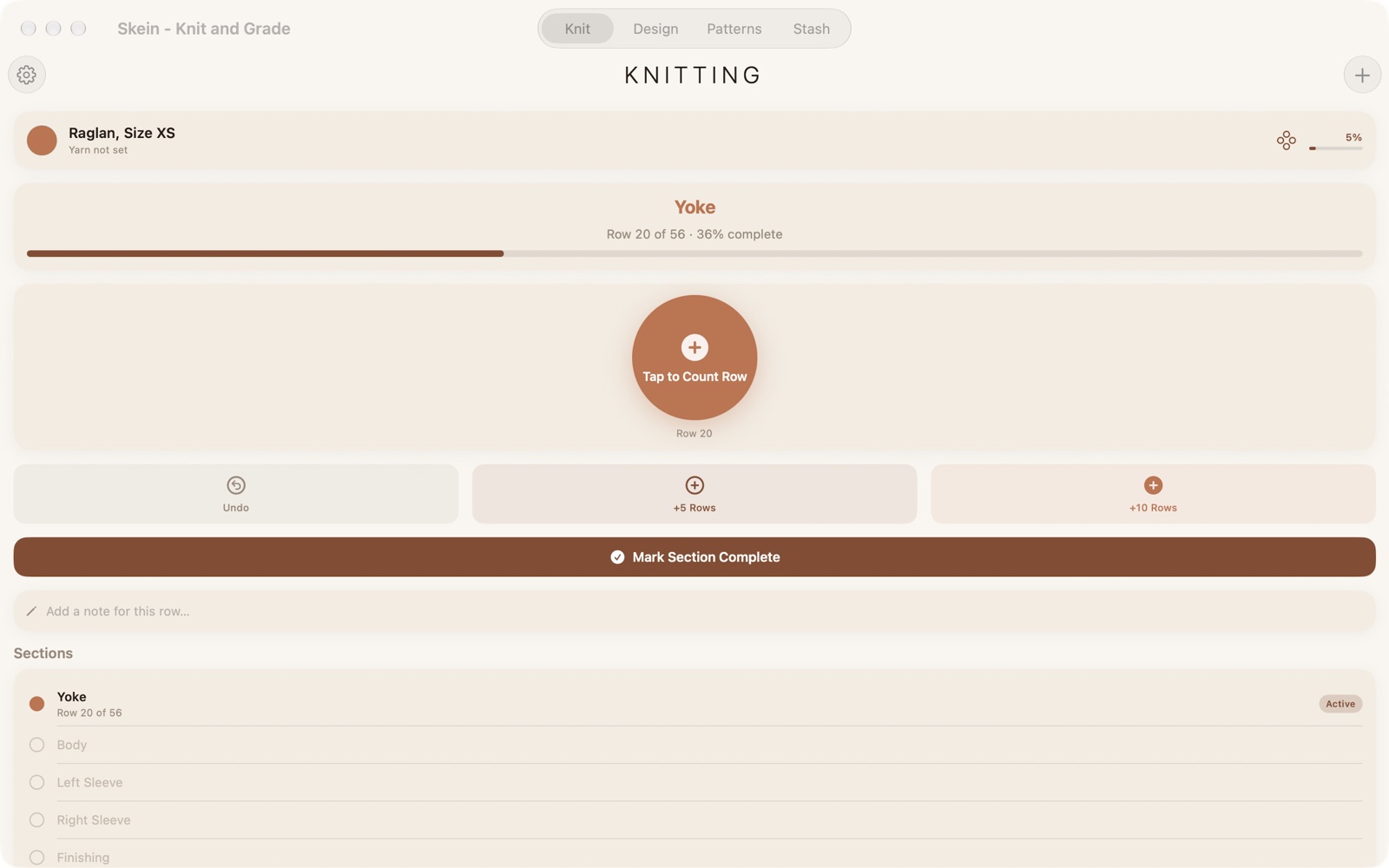The height and width of the screenshot is (868, 1389).
Task: Add a new project with plus button
Action: 1362,76
